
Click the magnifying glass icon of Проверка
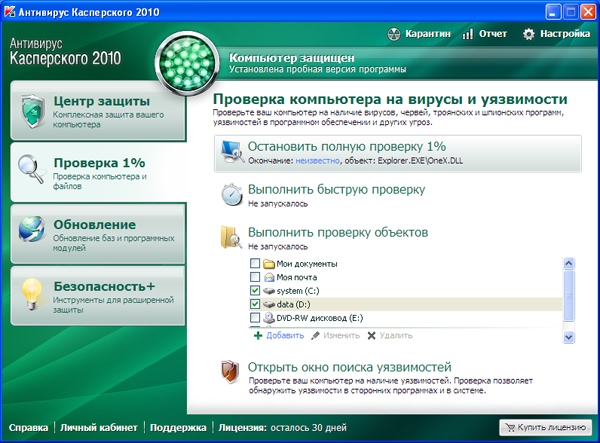pyautogui.click(x=31, y=169)
